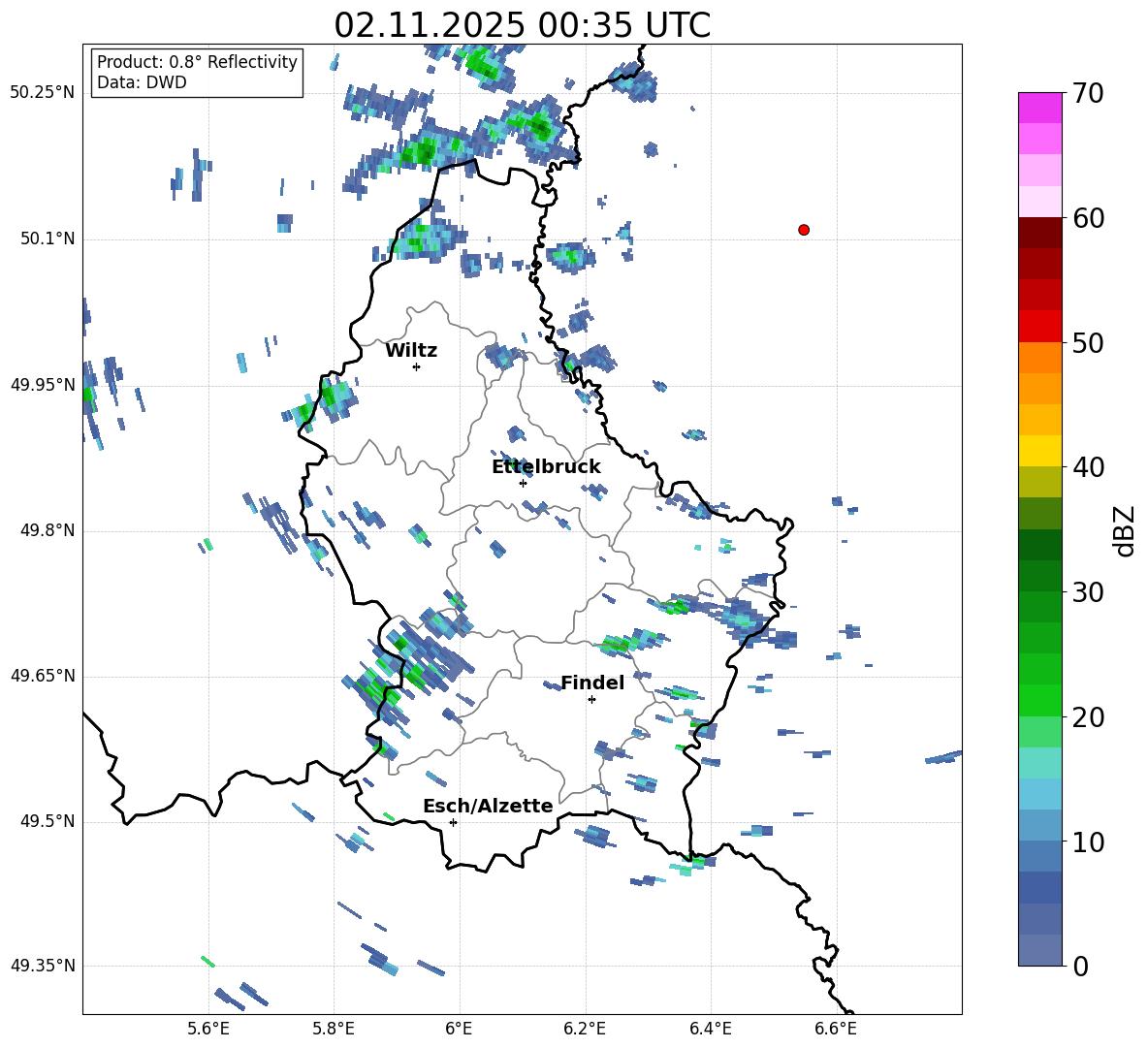
Task: Click the Data: DWD source text
Action: click(142, 82)
